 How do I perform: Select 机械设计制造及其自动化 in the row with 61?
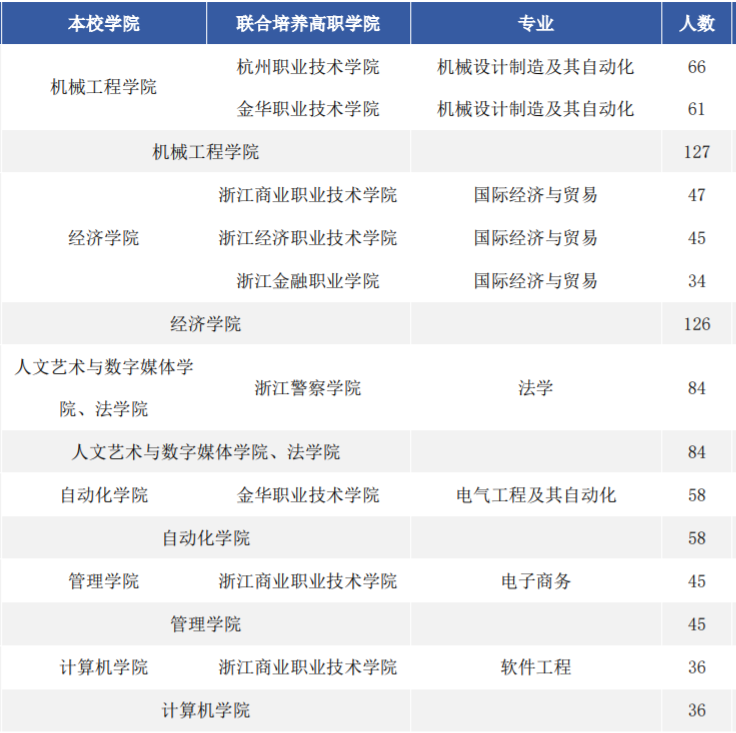tap(536, 109)
